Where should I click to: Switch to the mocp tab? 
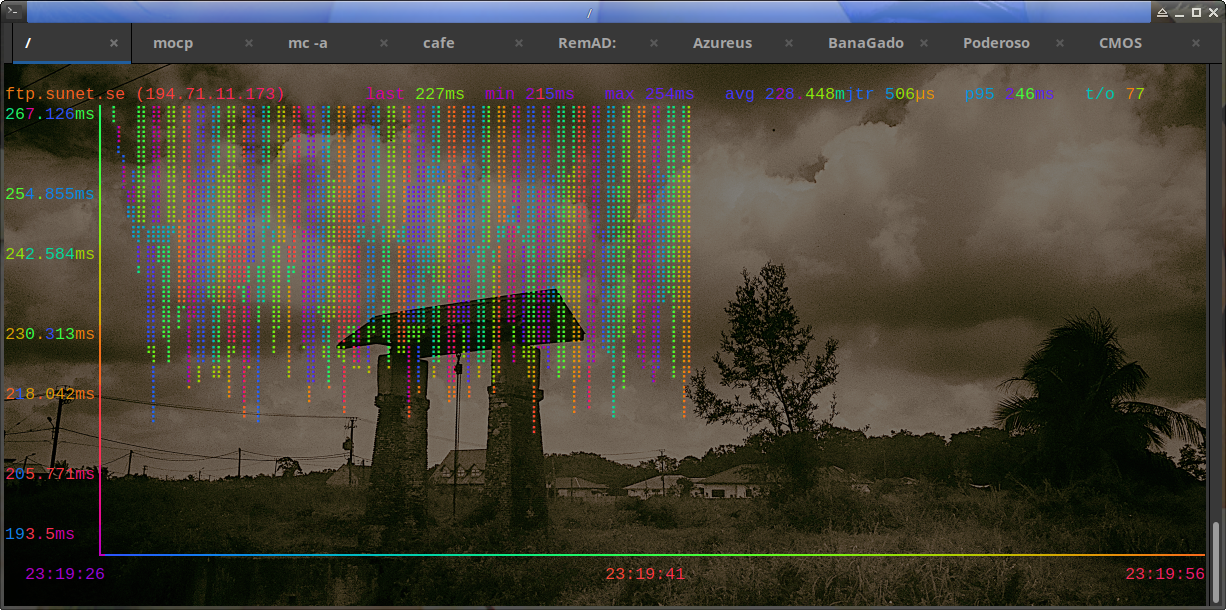[173, 44]
